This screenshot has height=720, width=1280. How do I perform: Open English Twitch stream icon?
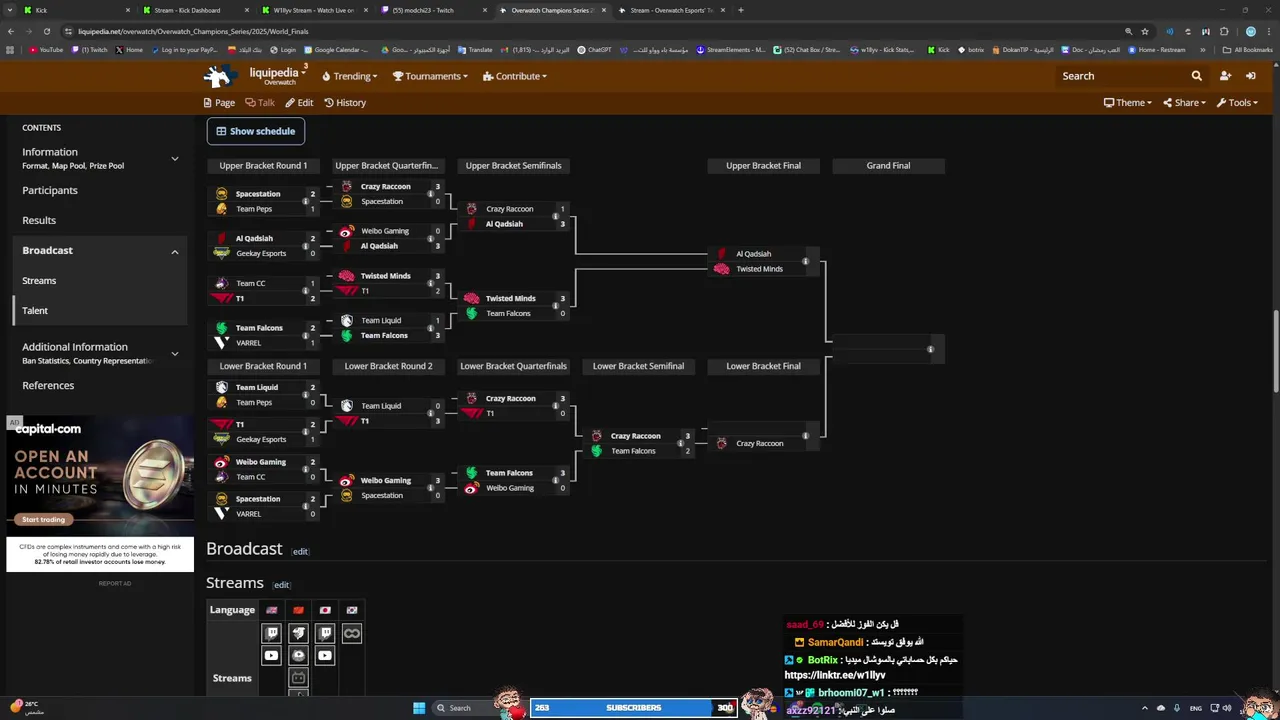[x=271, y=633]
